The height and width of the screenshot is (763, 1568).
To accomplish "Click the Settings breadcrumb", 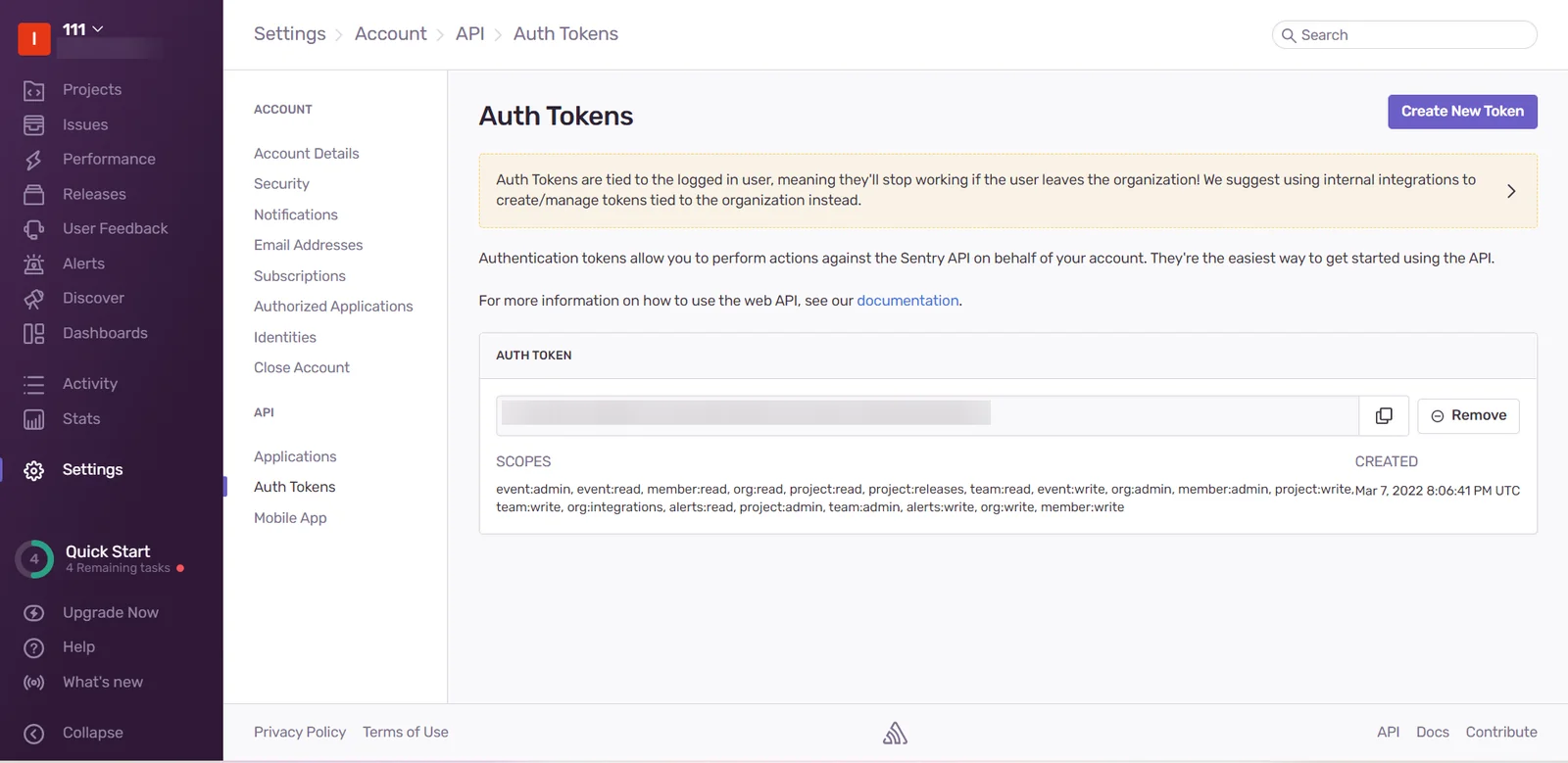I will pos(289,33).
